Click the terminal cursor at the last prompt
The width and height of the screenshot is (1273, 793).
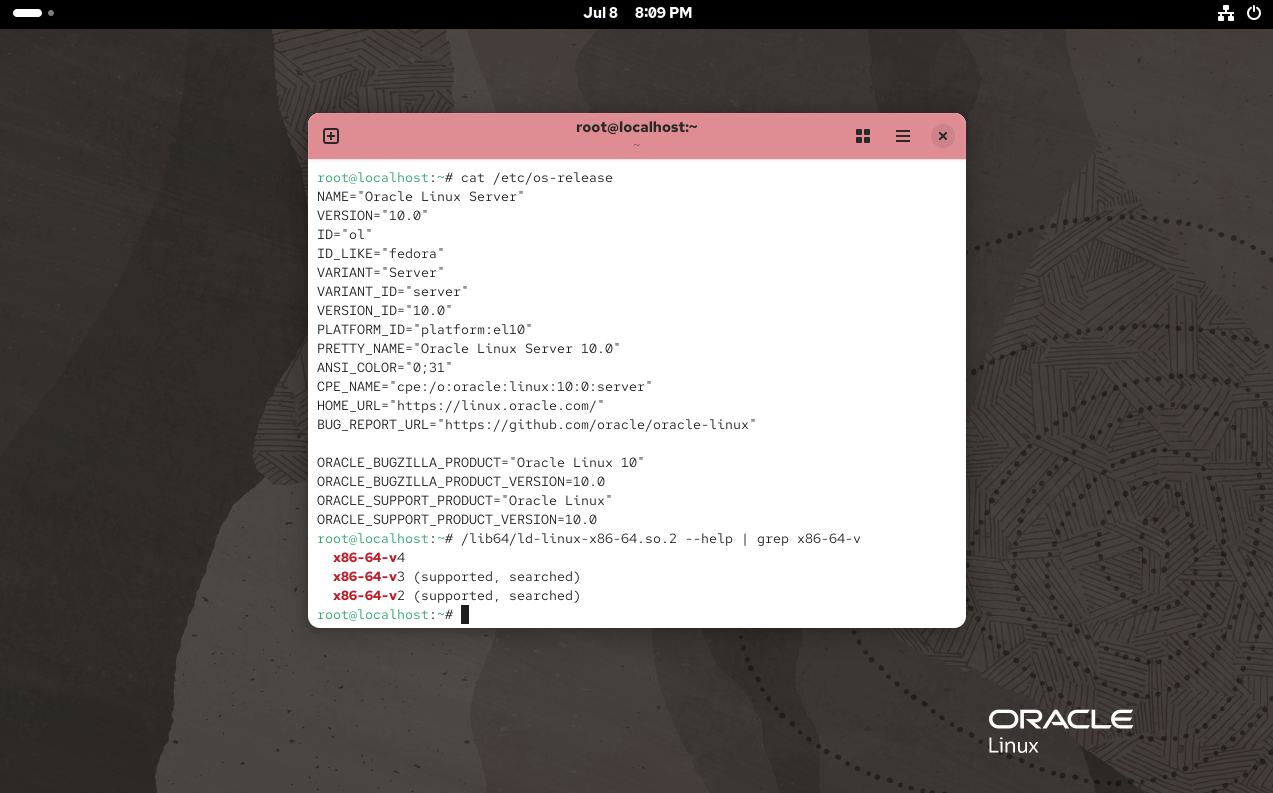(465, 615)
